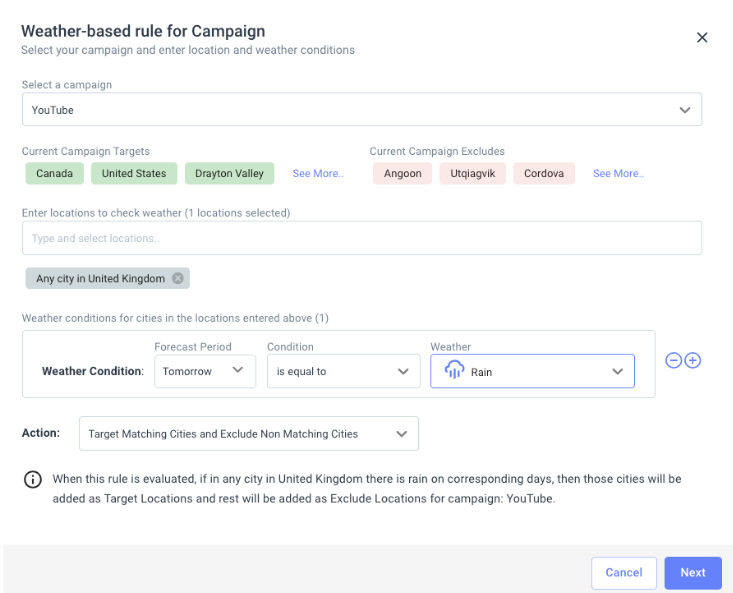Open the Action dropdown for target matching cities

click(249, 434)
